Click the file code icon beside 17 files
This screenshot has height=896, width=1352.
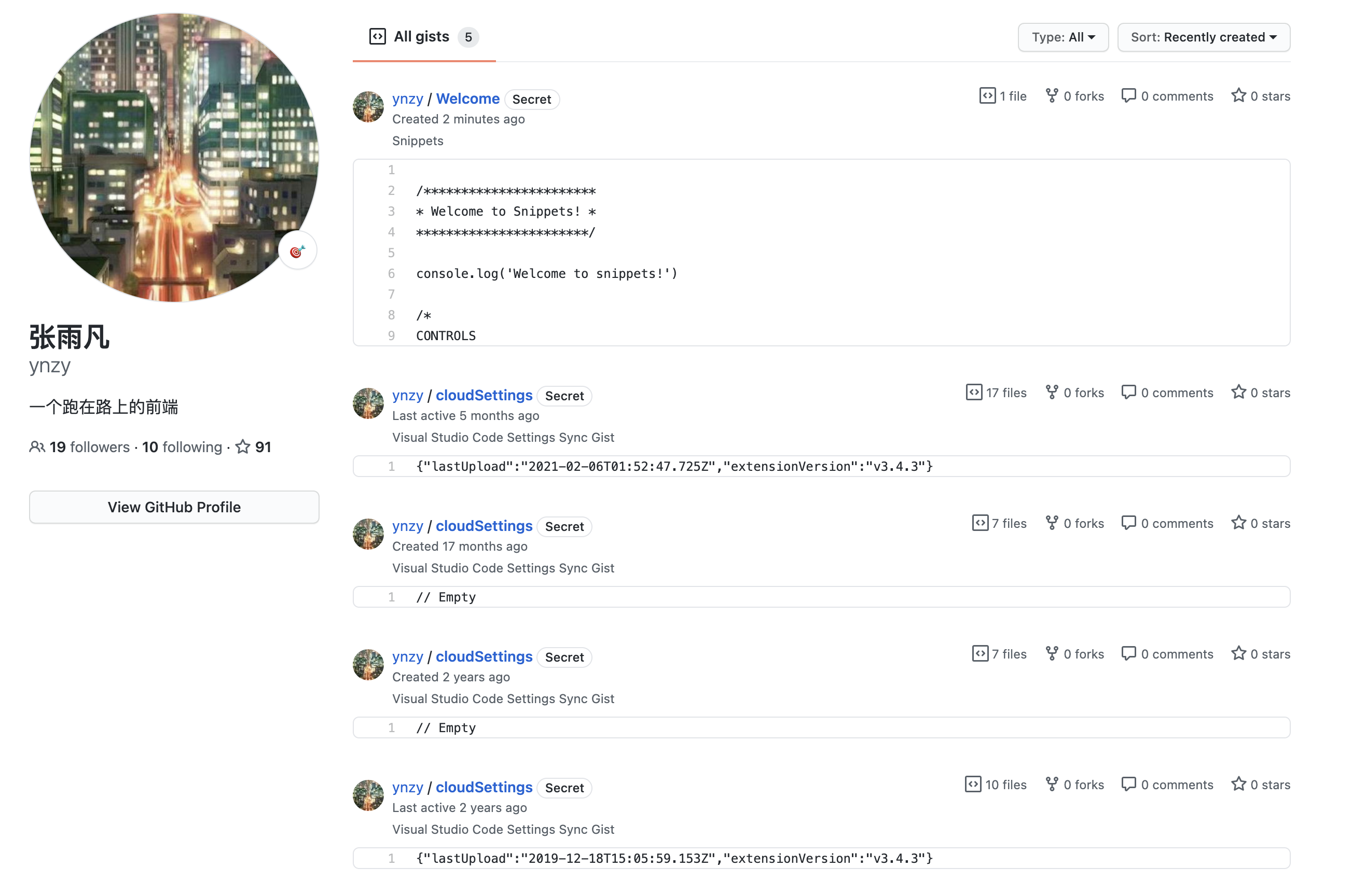[x=974, y=392]
